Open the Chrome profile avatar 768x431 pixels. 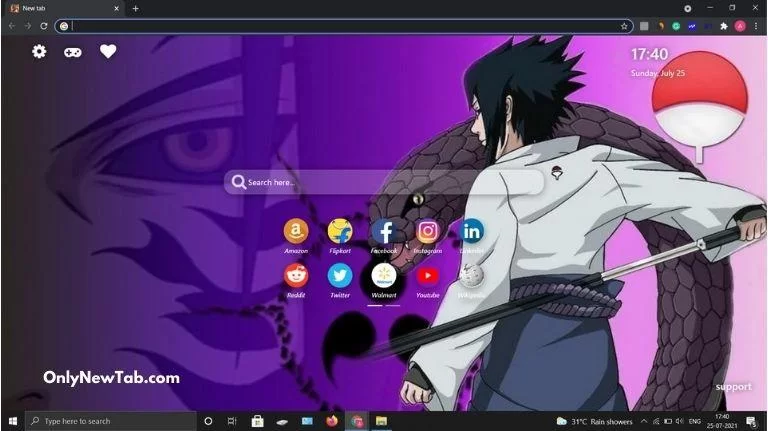740,26
